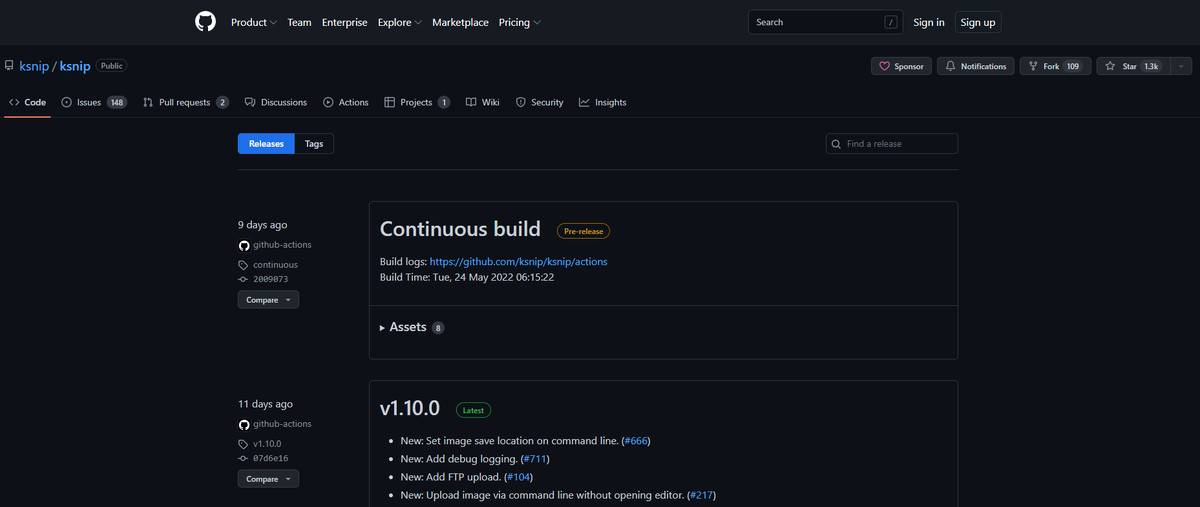Open the Discussions tab
1200x507 pixels.
click(276, 102)
